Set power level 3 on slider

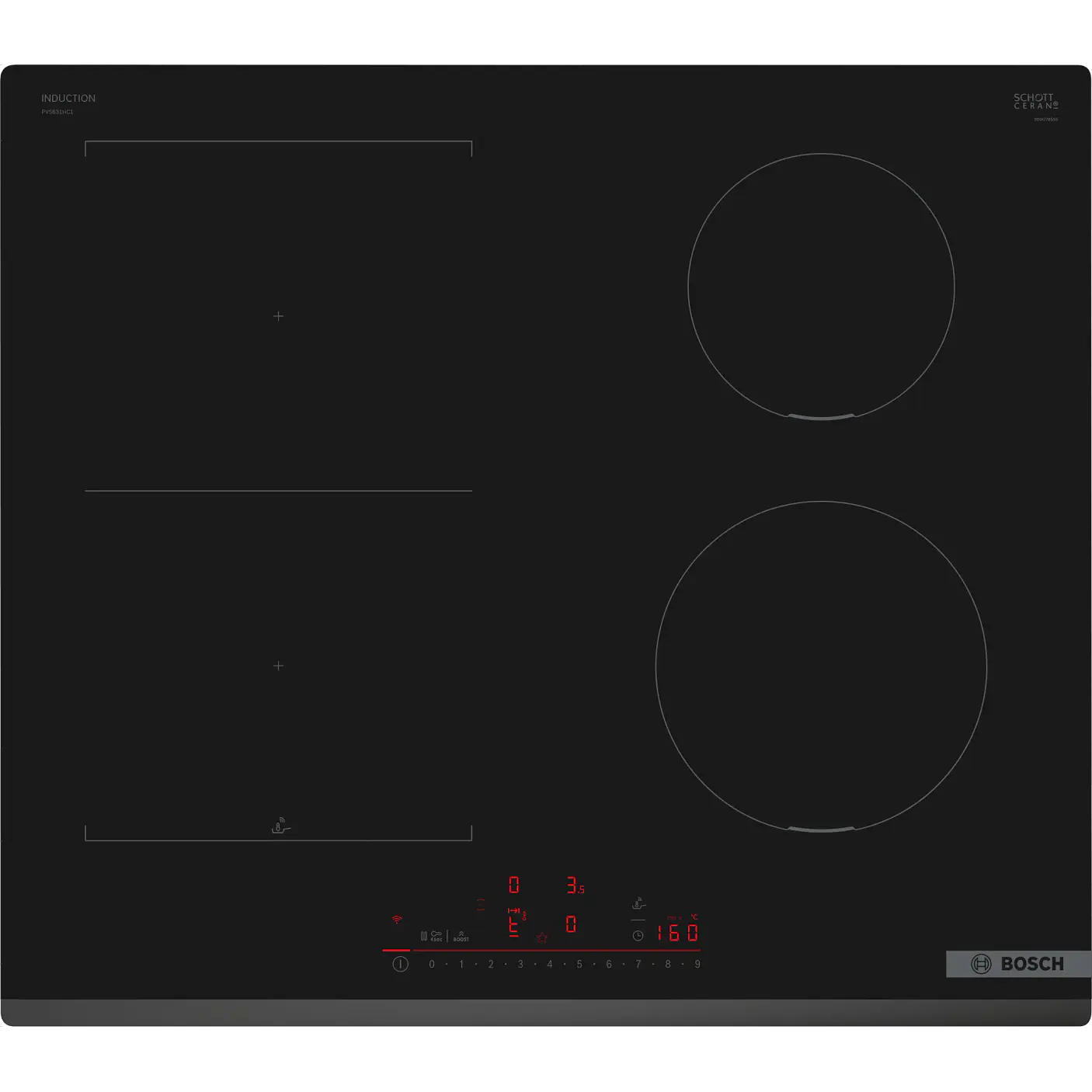point(520,964)
